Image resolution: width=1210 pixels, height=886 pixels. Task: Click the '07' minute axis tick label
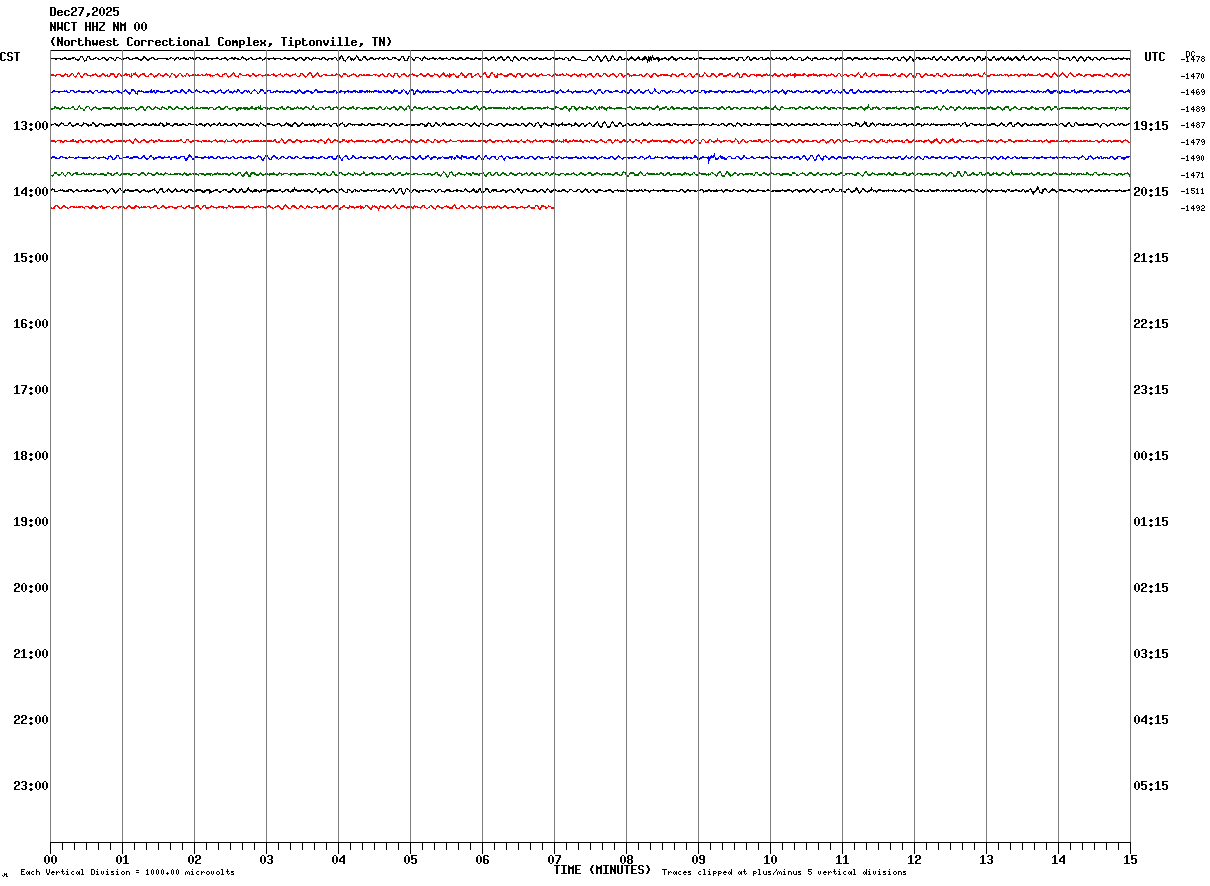pos(554,860)
